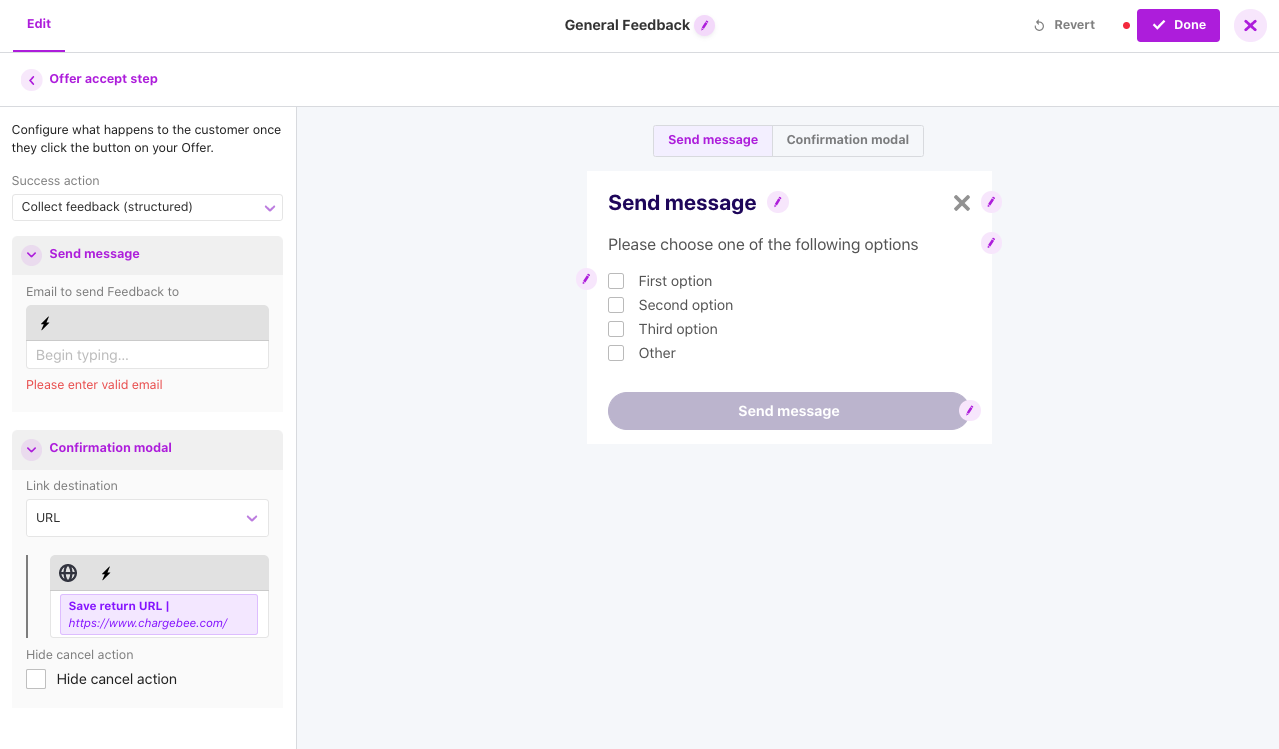Switch to the Confirmation modal preview tab
Image resolution: width=1279 pixels, height=749 pixels.
pyautogui.click(x=847, y=140)
